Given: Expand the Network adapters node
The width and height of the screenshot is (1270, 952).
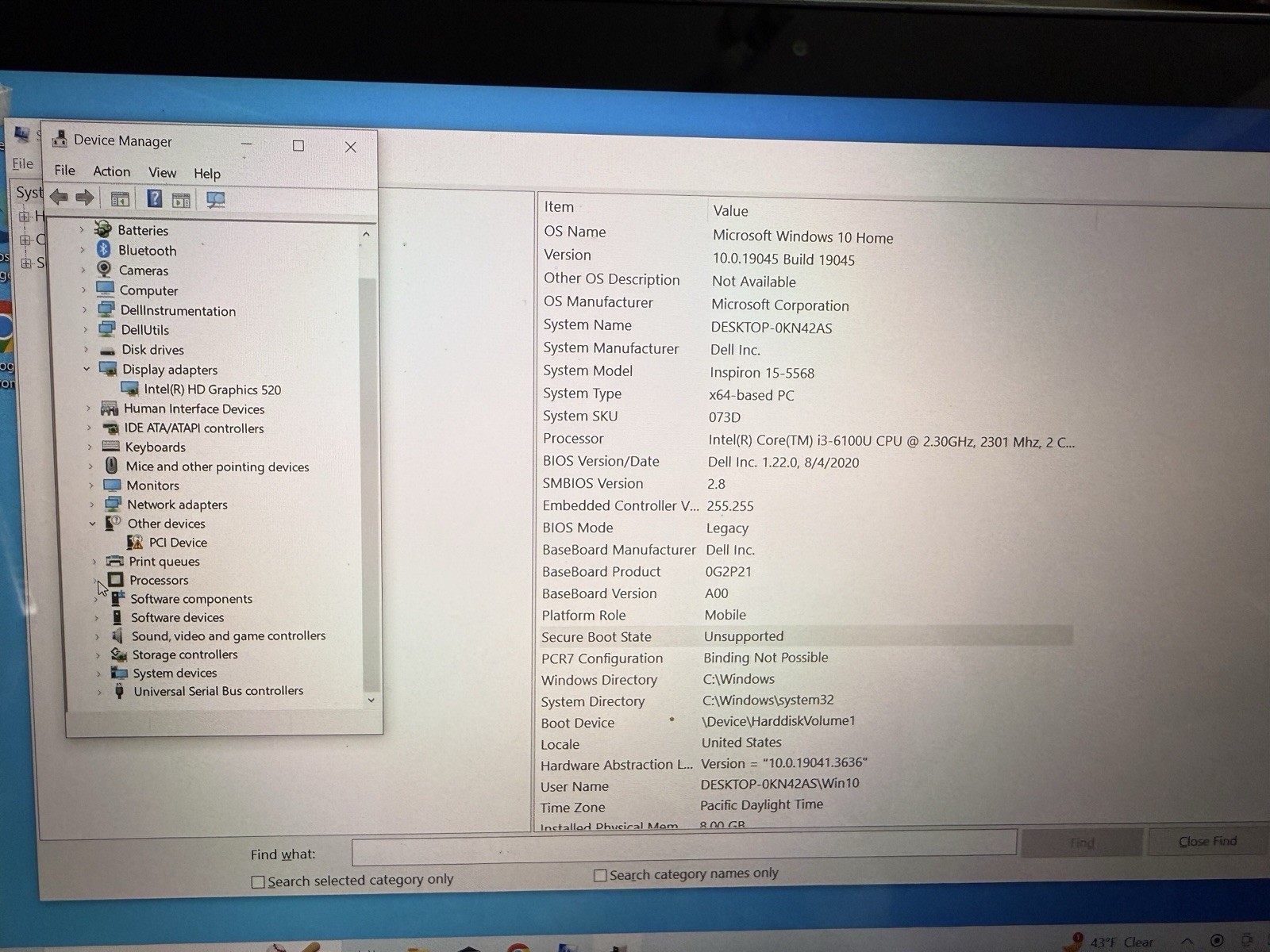Looking at the screenshot, I should [91, 505].
